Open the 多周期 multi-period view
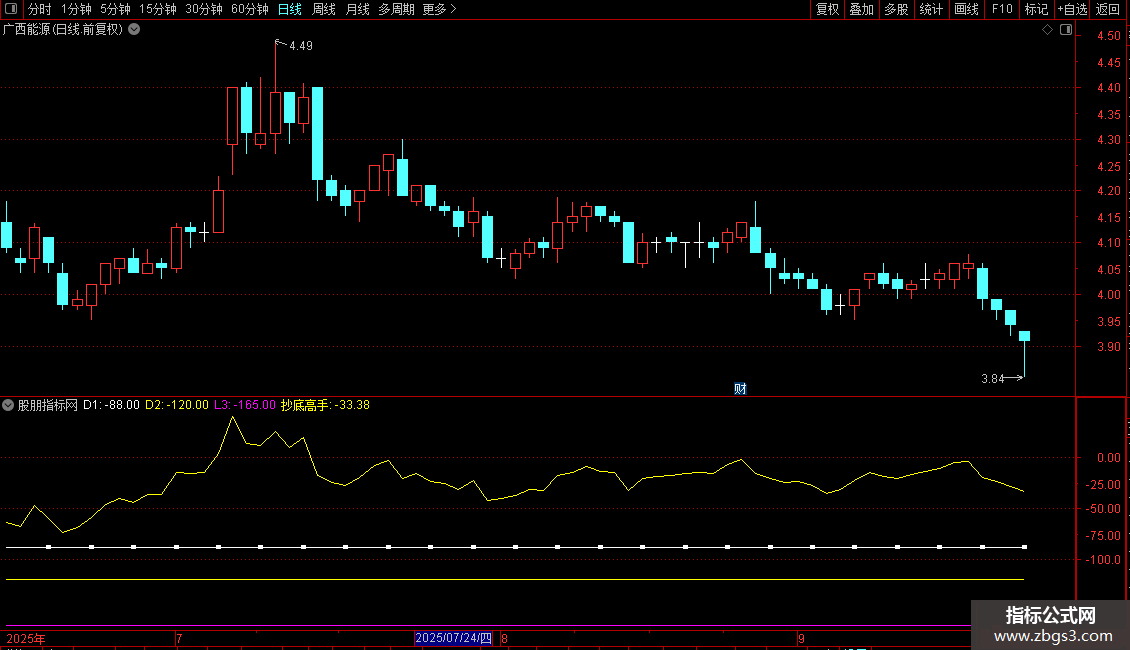The image size is (1130, 650). [396, 9]
